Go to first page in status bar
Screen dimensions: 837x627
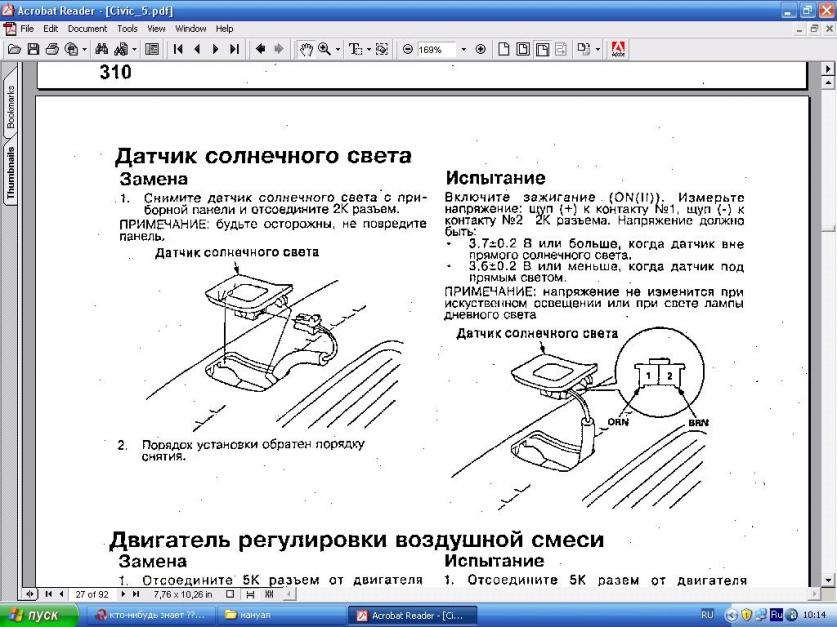[49, 593]
